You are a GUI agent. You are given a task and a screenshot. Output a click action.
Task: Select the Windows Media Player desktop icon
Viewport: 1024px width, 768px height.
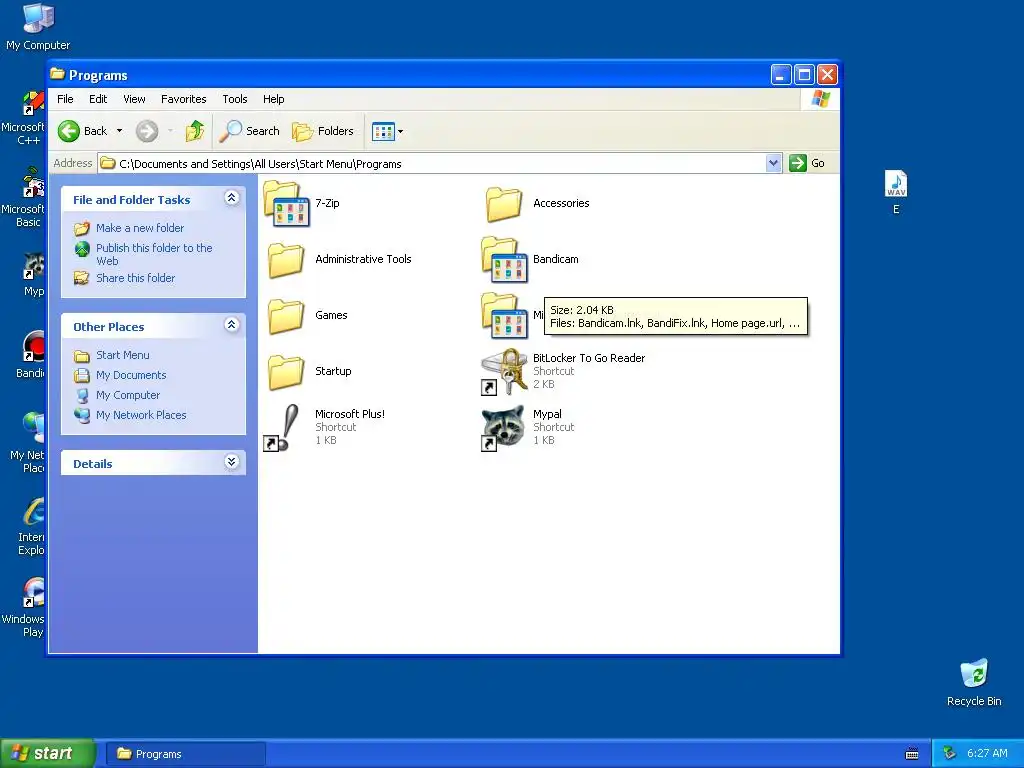point(33,593)
